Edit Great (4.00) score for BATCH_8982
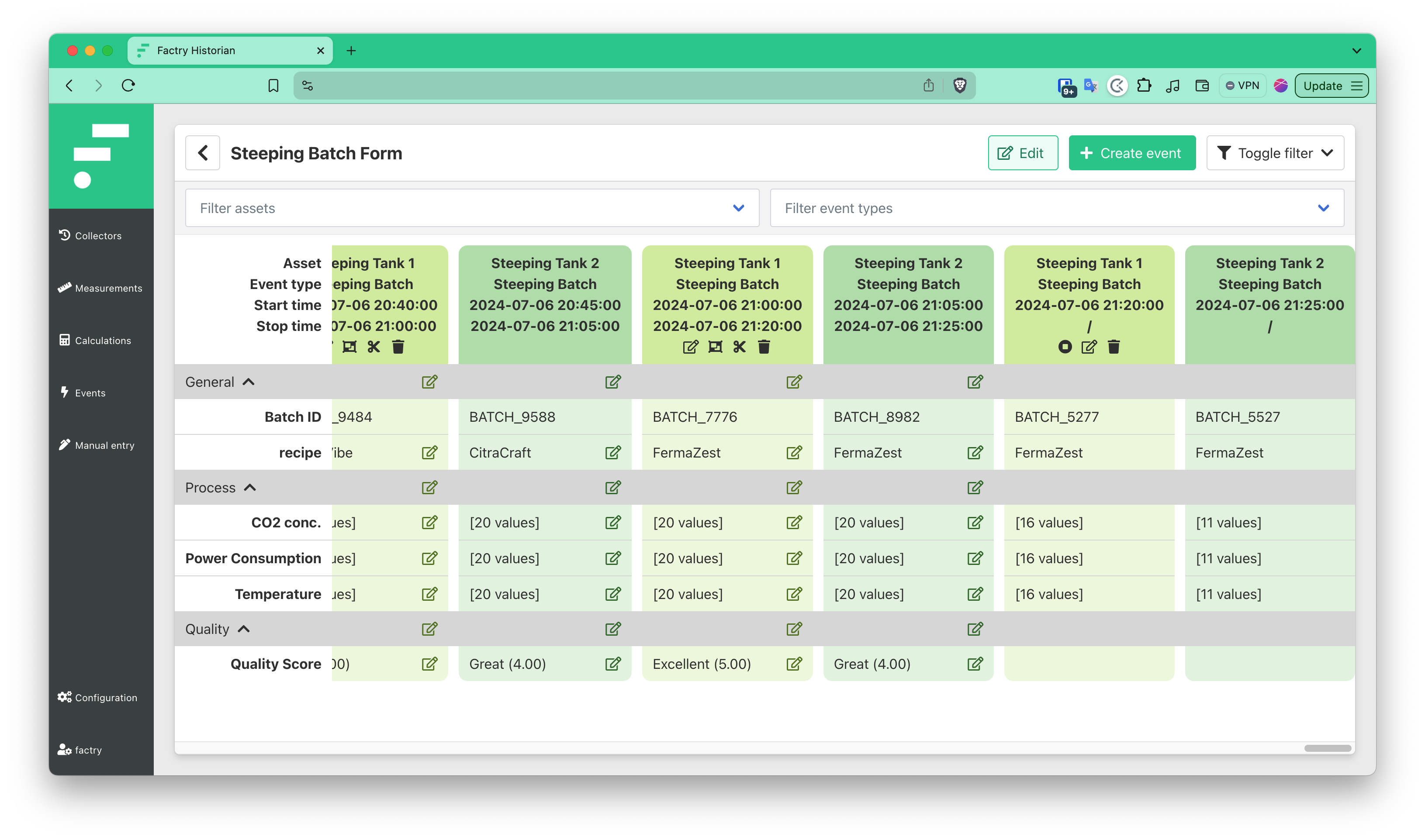The width and height of the screenshot is (1425, 840). (x=975, y=663)
